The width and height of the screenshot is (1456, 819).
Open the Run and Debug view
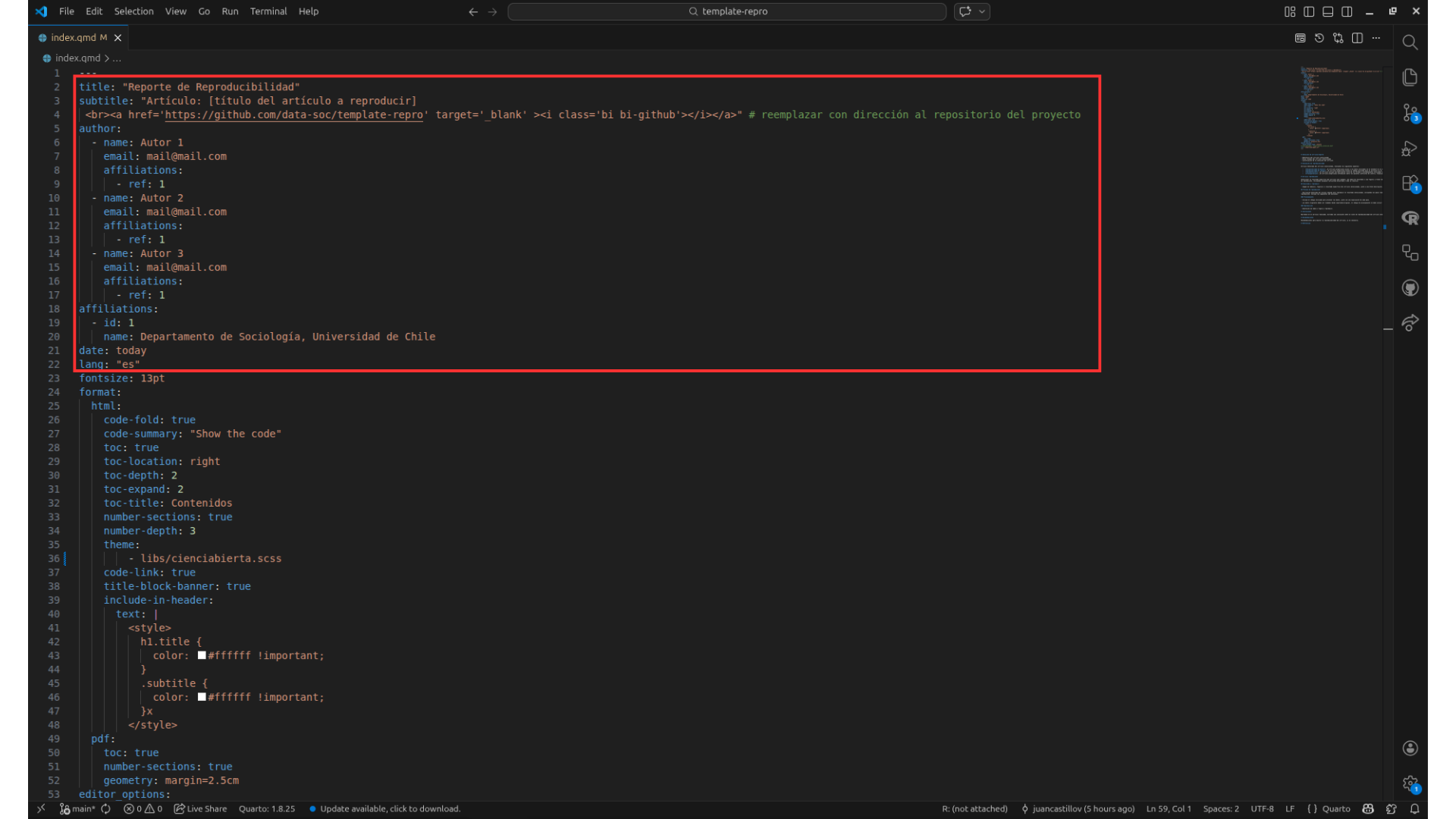point(1410,149)
